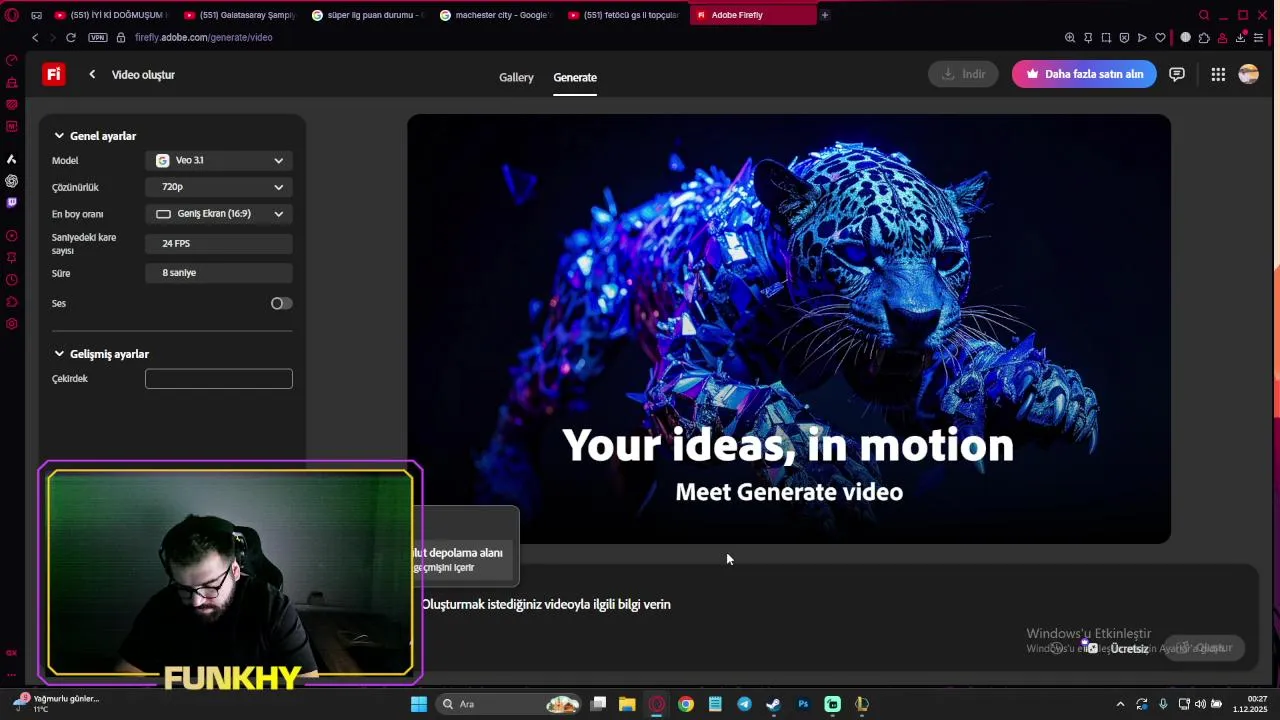Click the Opera send flow arrow icon

[x=1142, y=37]
